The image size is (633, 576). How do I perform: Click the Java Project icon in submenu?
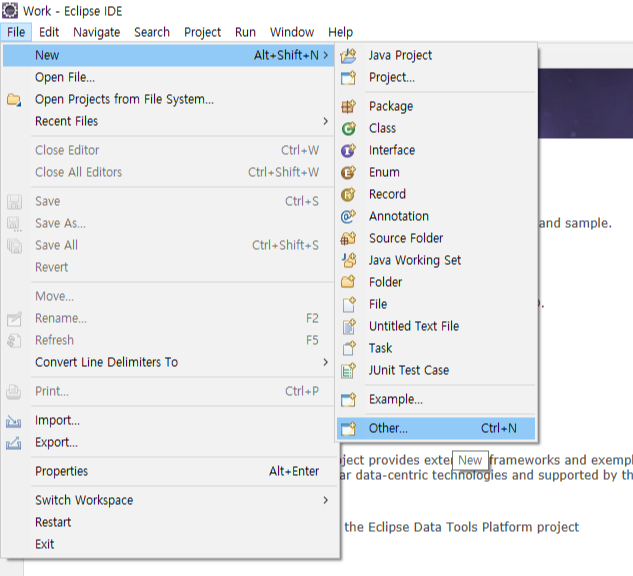[x=348, y=55]
